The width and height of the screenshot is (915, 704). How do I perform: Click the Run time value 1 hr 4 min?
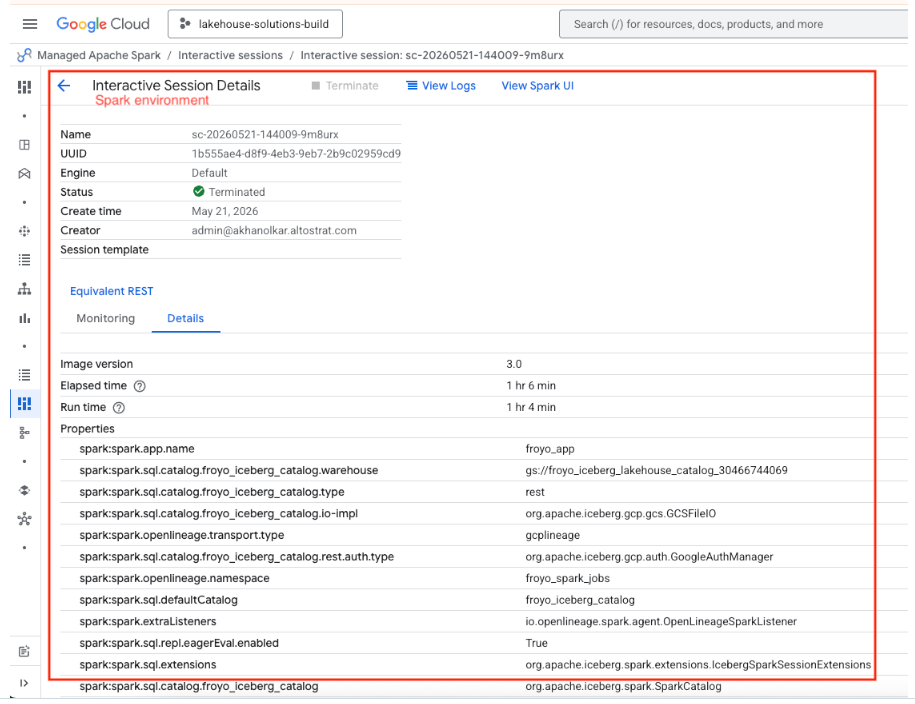[531, 407]
